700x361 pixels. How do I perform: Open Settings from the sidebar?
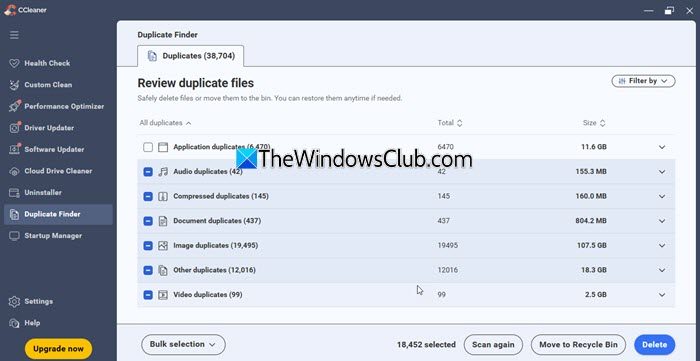(x=38, y=302)
